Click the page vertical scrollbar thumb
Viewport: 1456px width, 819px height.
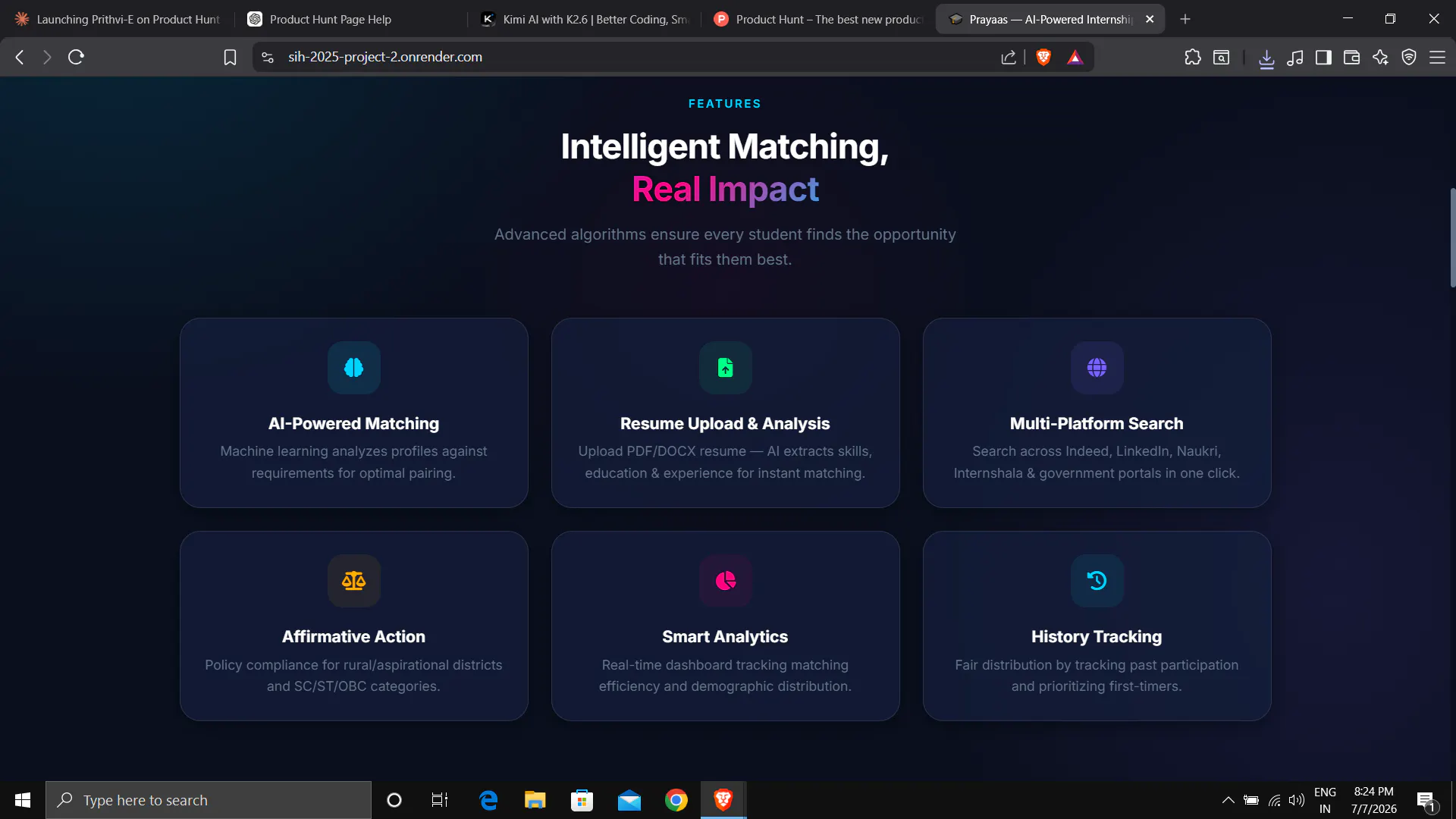pos(1452,237)
